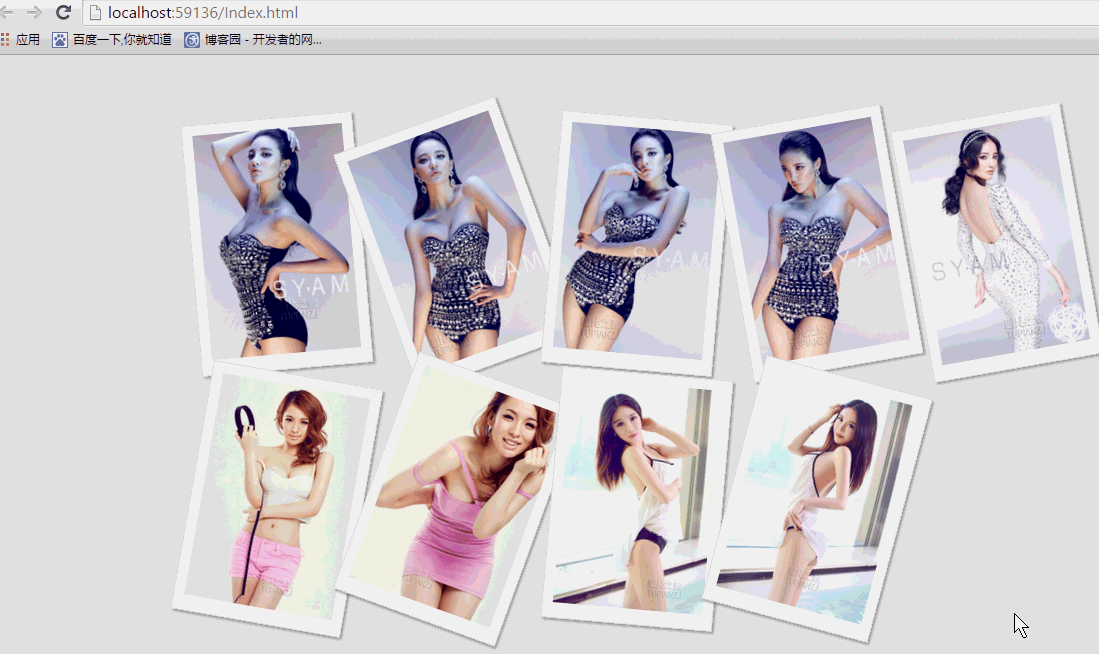Click the 博客园 bookmark favicon
This screenshot has width=1099, height=654.
pos(192,40)
